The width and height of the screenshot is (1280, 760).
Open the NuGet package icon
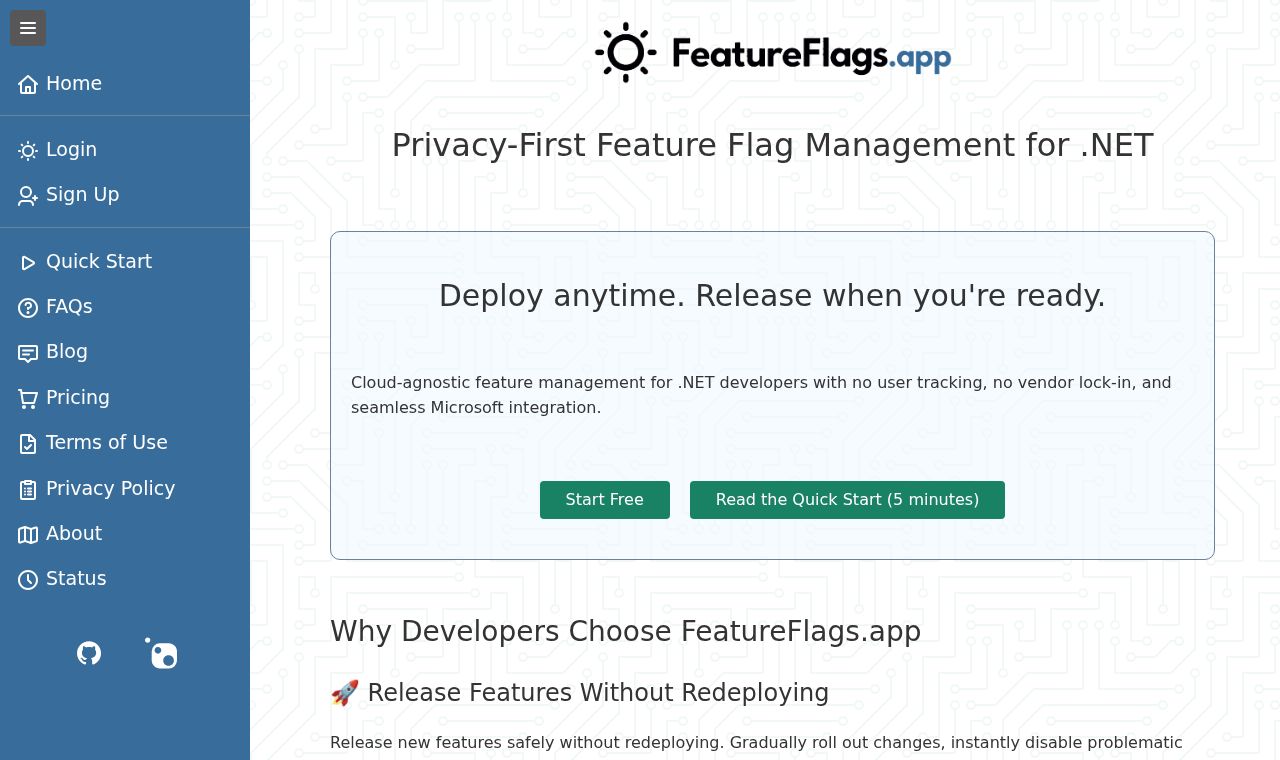161,653
